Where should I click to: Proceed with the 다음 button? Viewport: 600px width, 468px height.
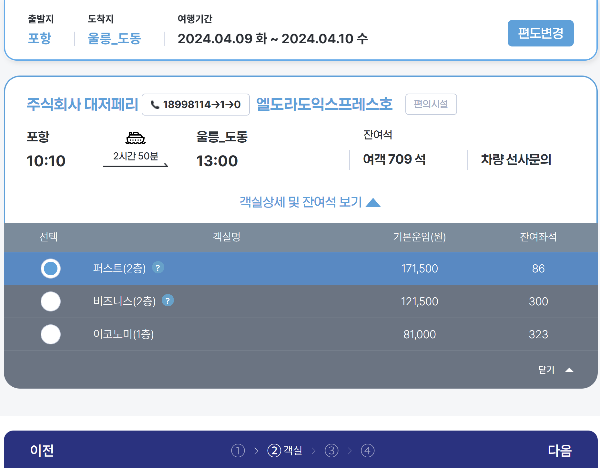[x=560, y=450]
